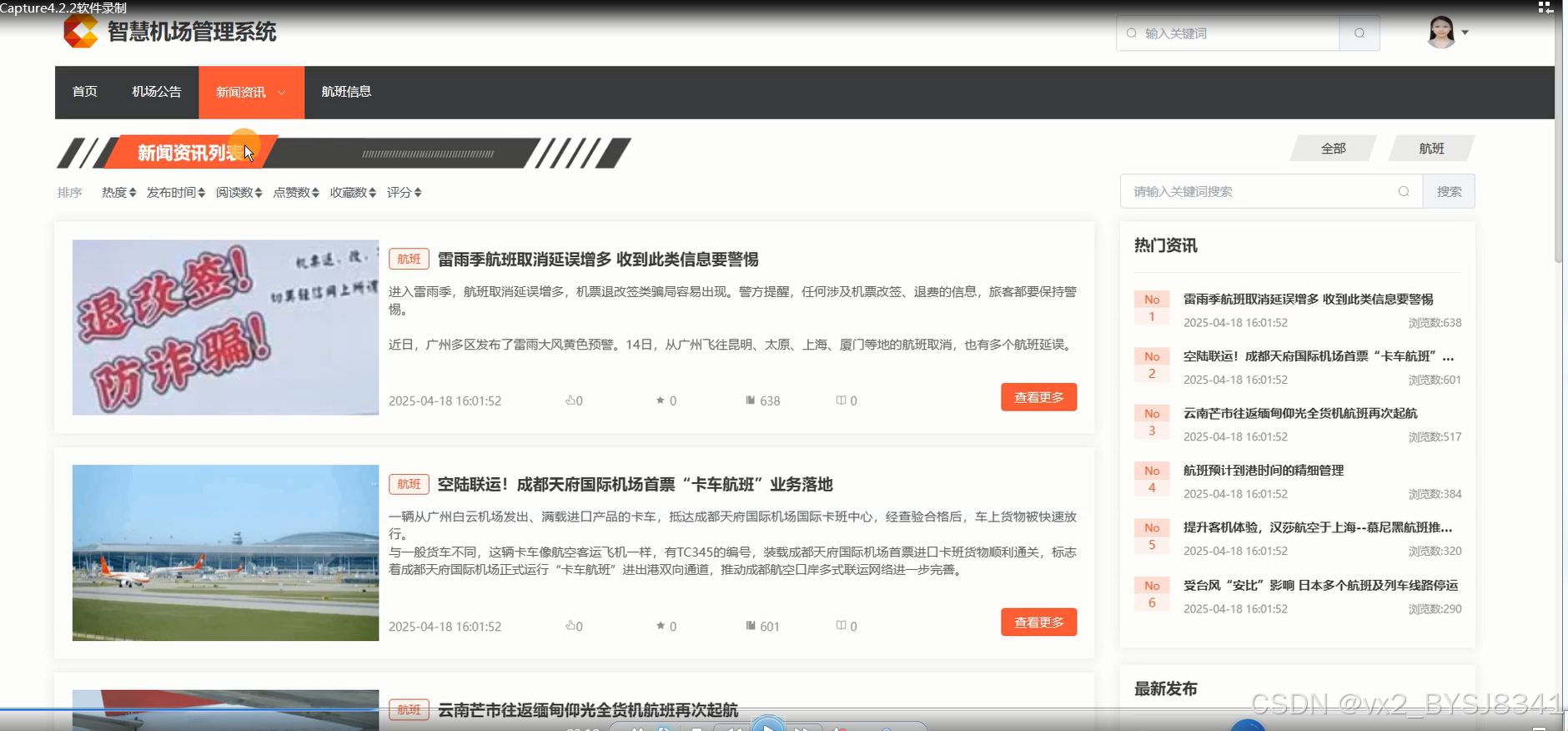Viewport: 1568px width, 731px height.
Task: Open the 机场公告 nav tab
Action: (157, 92)
